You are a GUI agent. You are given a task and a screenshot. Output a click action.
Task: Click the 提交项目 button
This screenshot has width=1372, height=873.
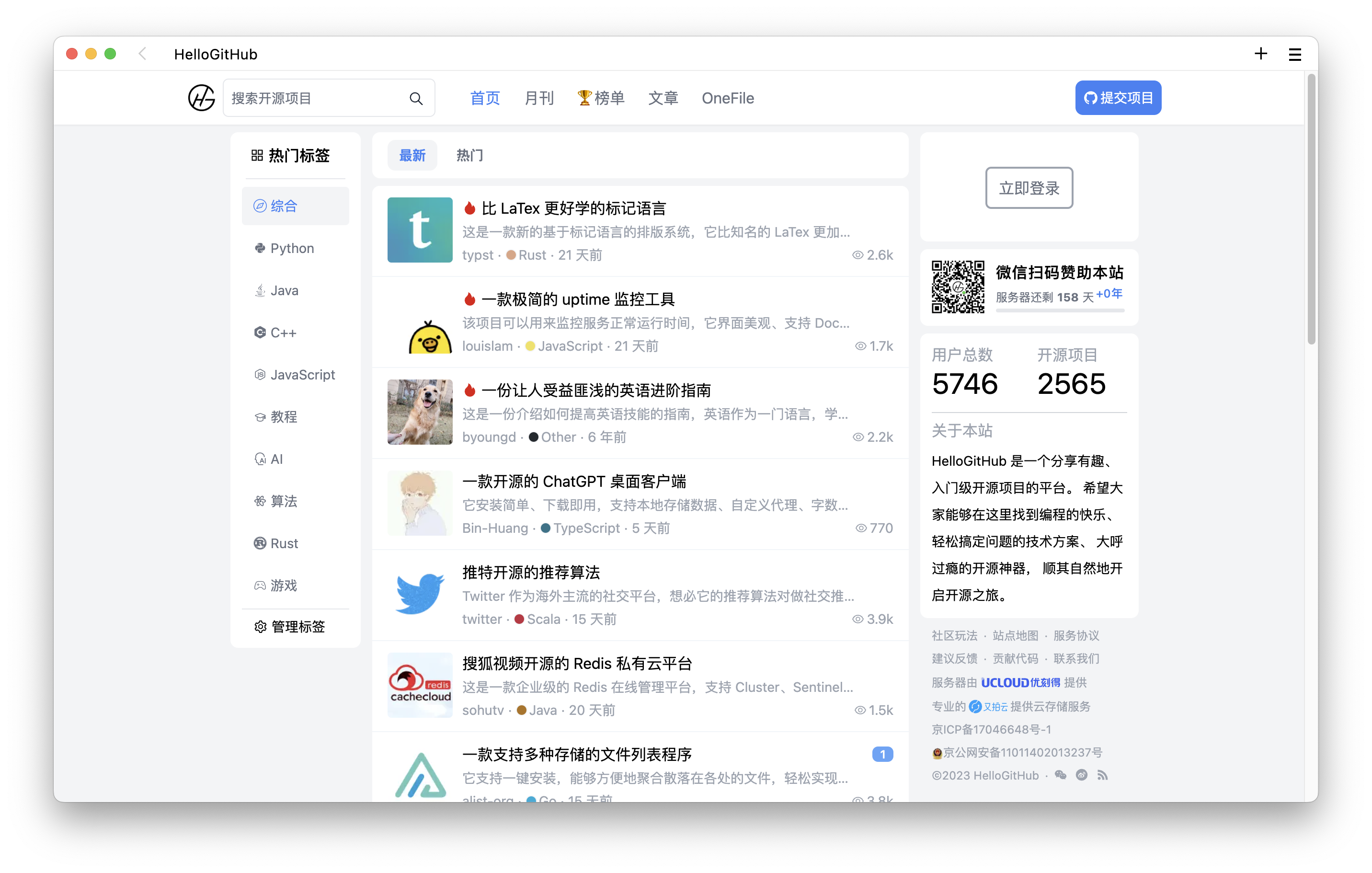[1118, 98]
